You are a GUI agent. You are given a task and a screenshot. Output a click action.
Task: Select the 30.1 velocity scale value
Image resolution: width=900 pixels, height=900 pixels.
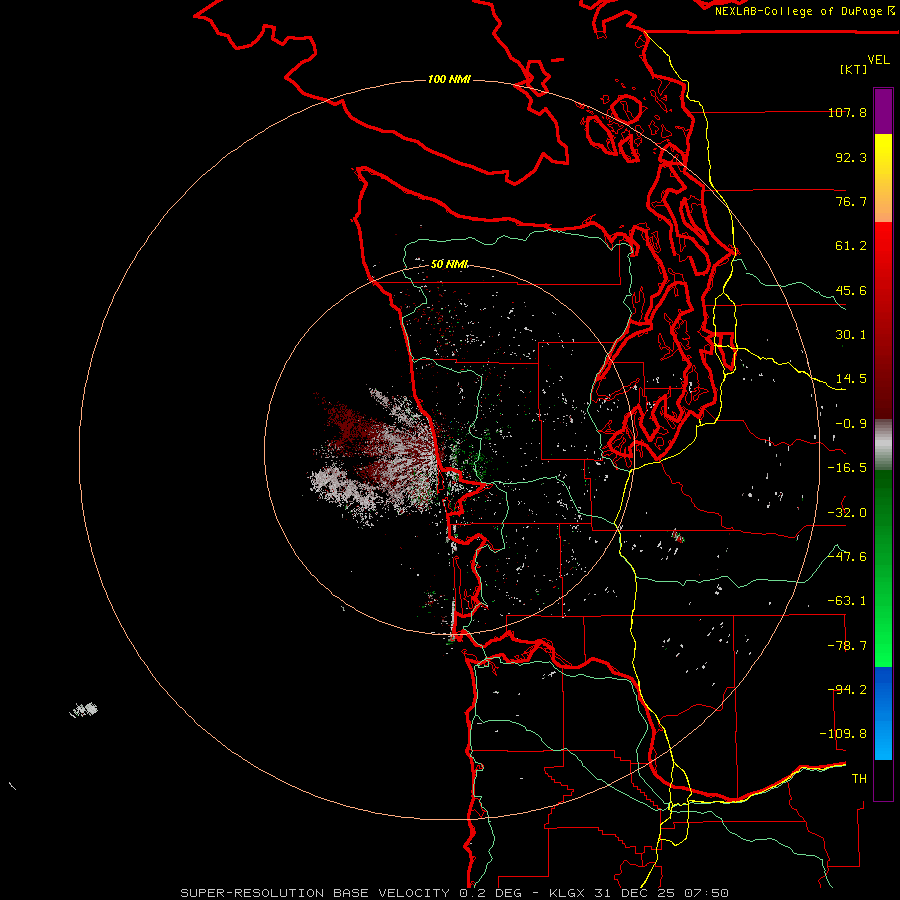click(x=851, y=335)
